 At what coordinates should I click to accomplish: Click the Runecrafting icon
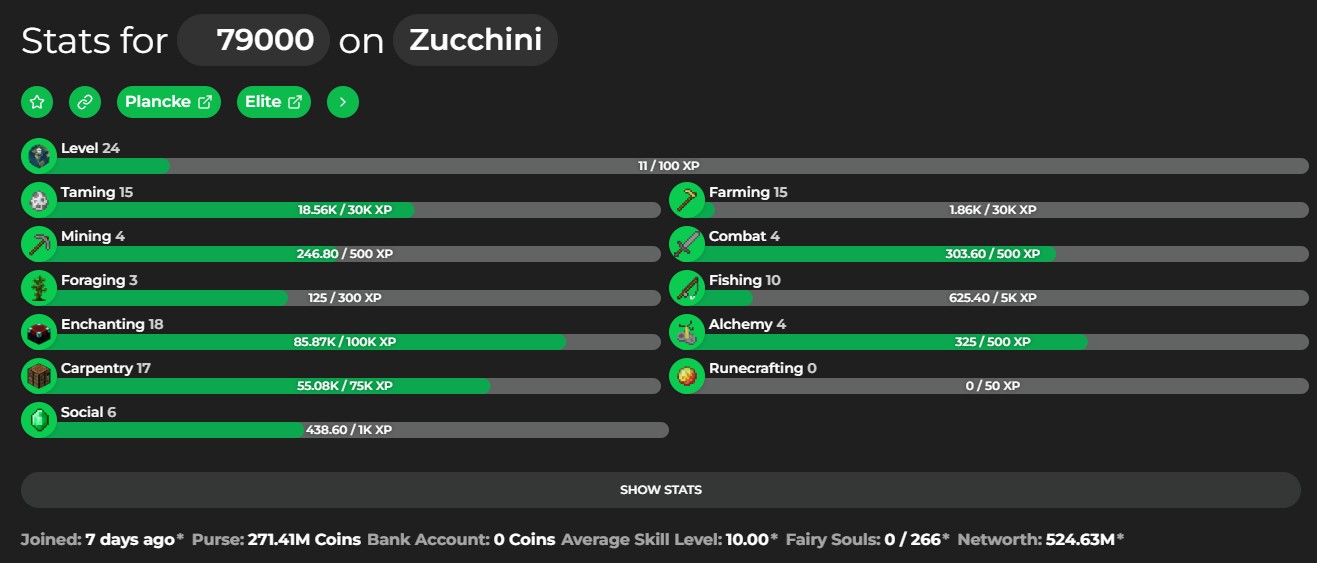pos(687,376)
